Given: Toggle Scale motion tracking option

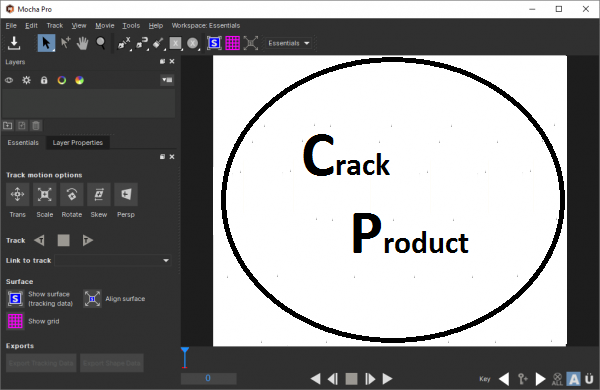Looking at the screenshot, I should pos(45,194).
